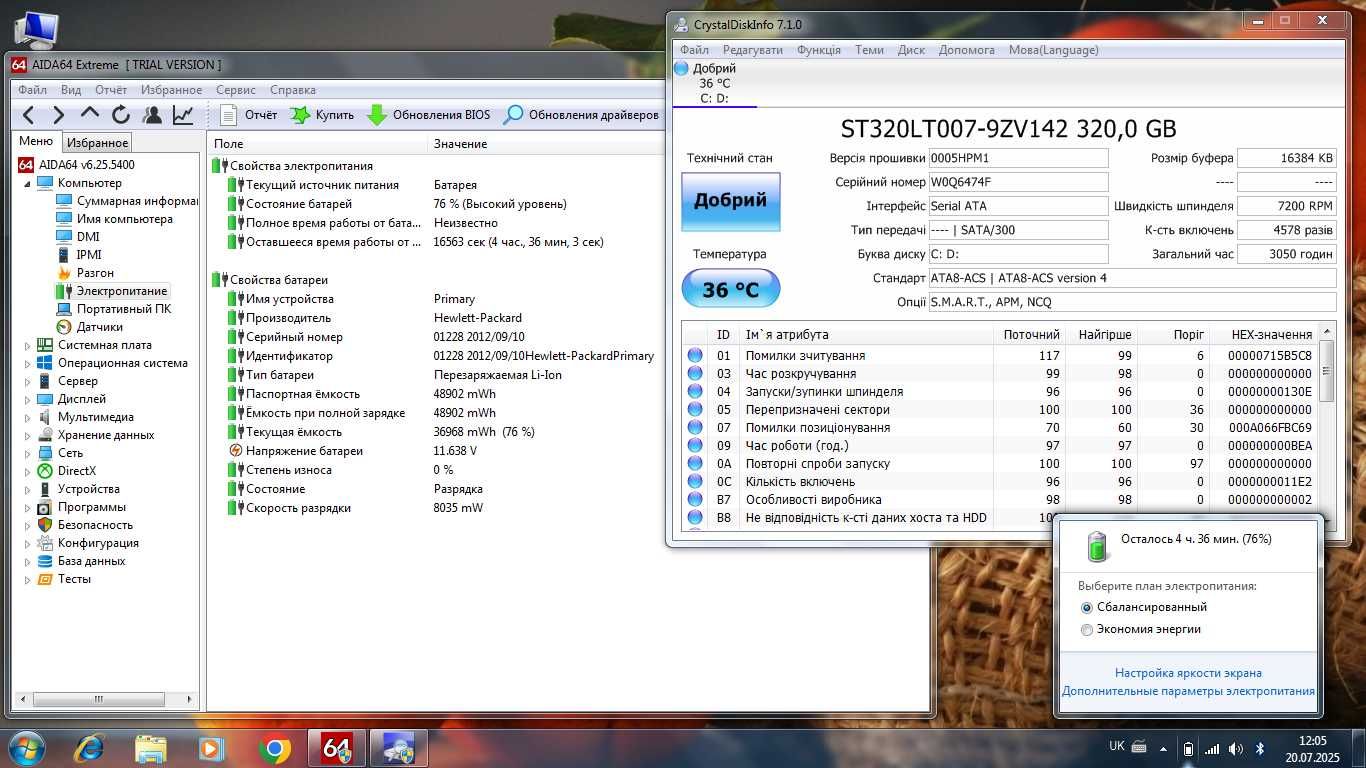Select the Добрий 36 °C disk tab
This screenshot has width=1366, height=768.
pyautogui.click(x=715, y=83)
